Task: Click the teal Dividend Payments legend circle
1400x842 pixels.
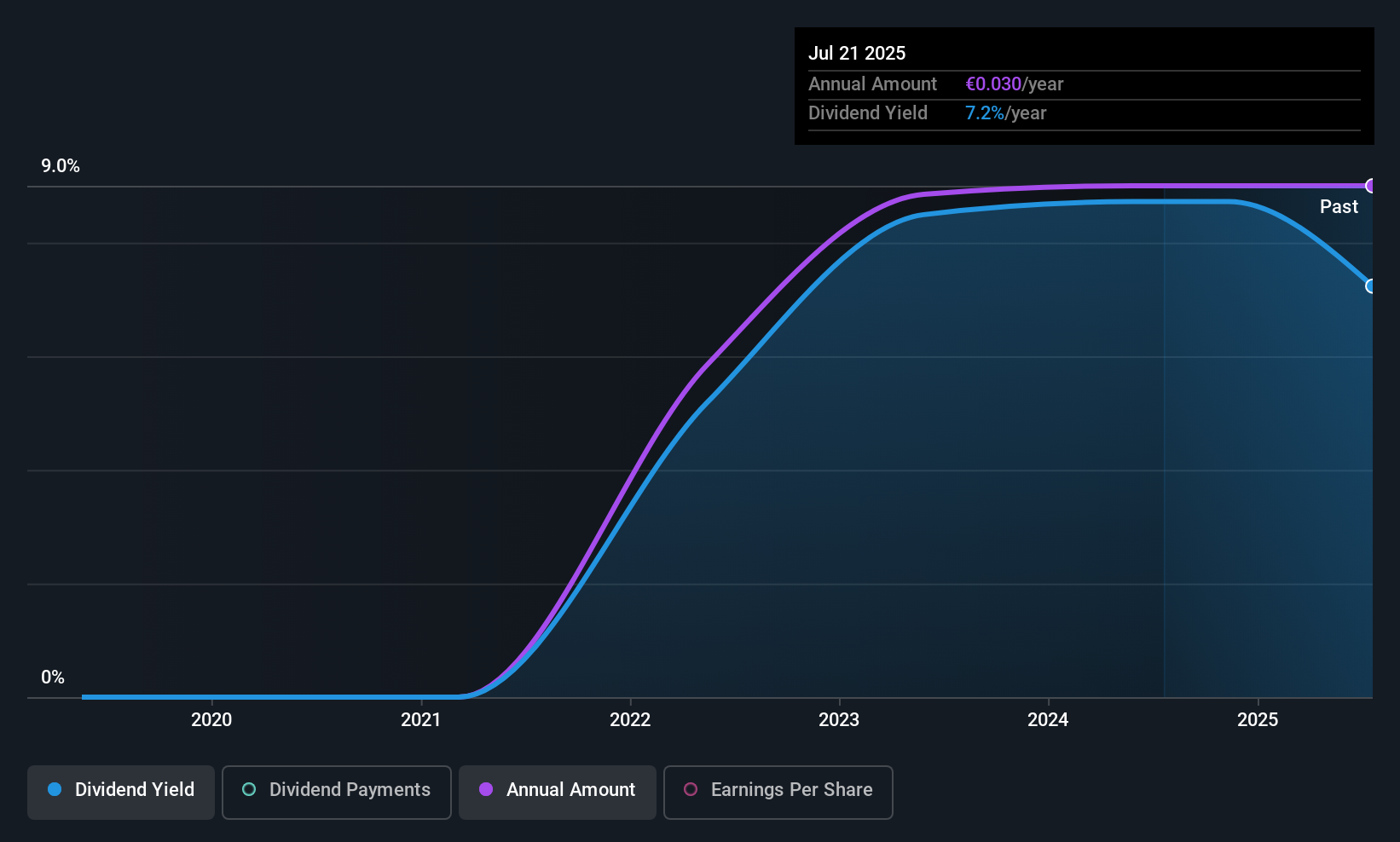Action: pos(249,789)
